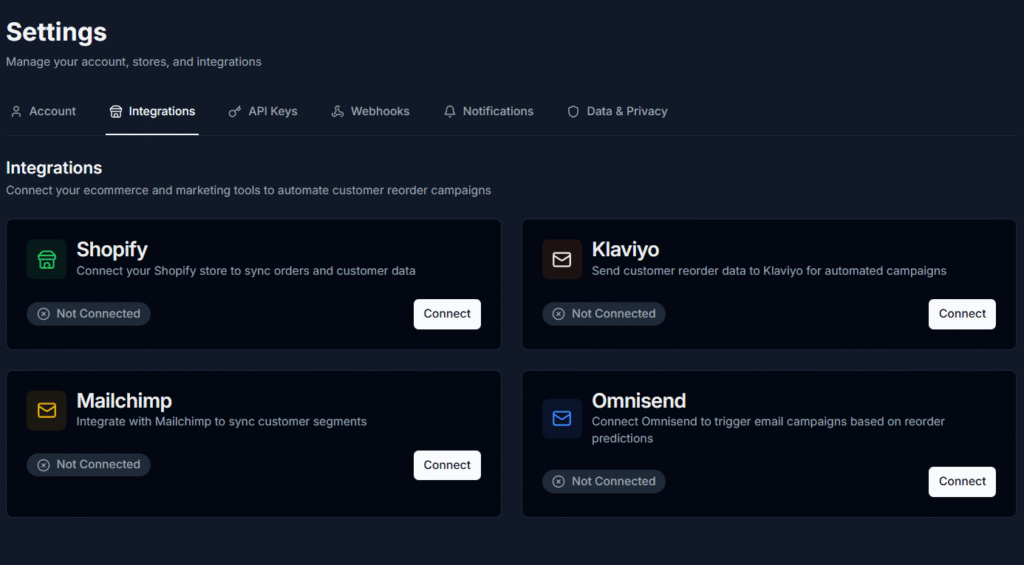1024x565 pixels.
Task: Connect the Mailchimp integration
Action: tap(447, 465)
